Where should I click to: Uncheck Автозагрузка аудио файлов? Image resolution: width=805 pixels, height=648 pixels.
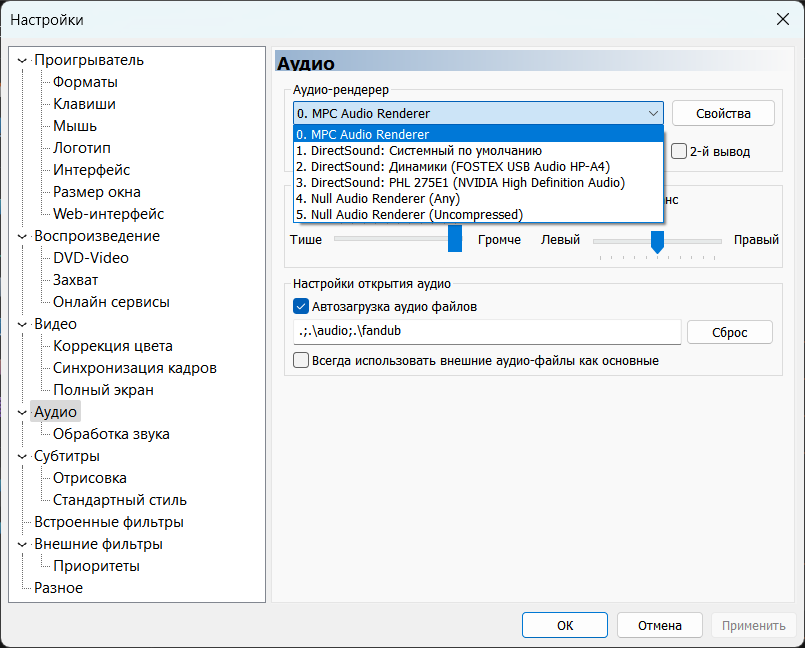(x=301, y=306)
